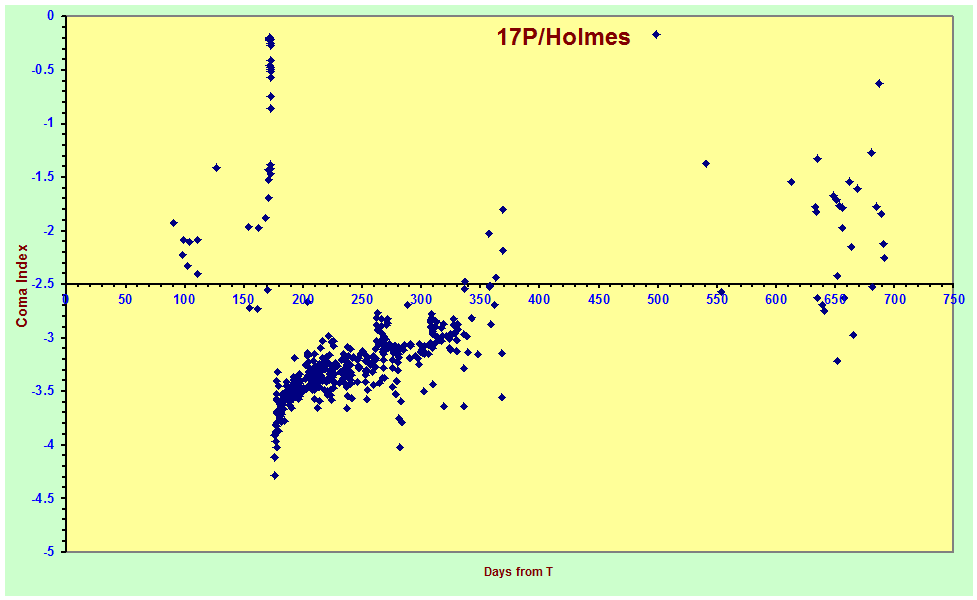Click the y-axis tick label -4.5

[x=42, y=498]
